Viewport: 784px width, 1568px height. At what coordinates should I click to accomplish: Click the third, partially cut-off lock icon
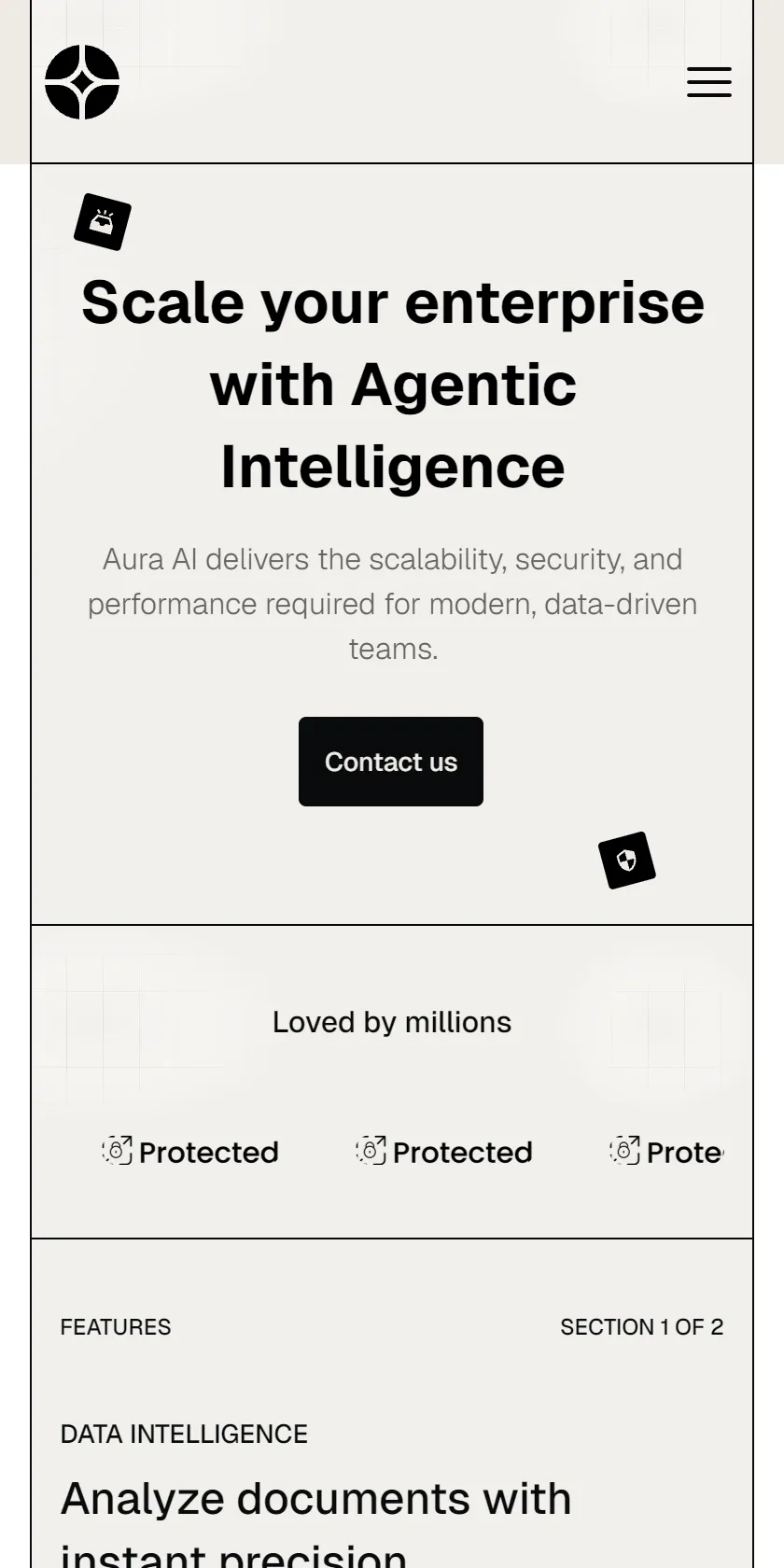tap(624, 1151)
